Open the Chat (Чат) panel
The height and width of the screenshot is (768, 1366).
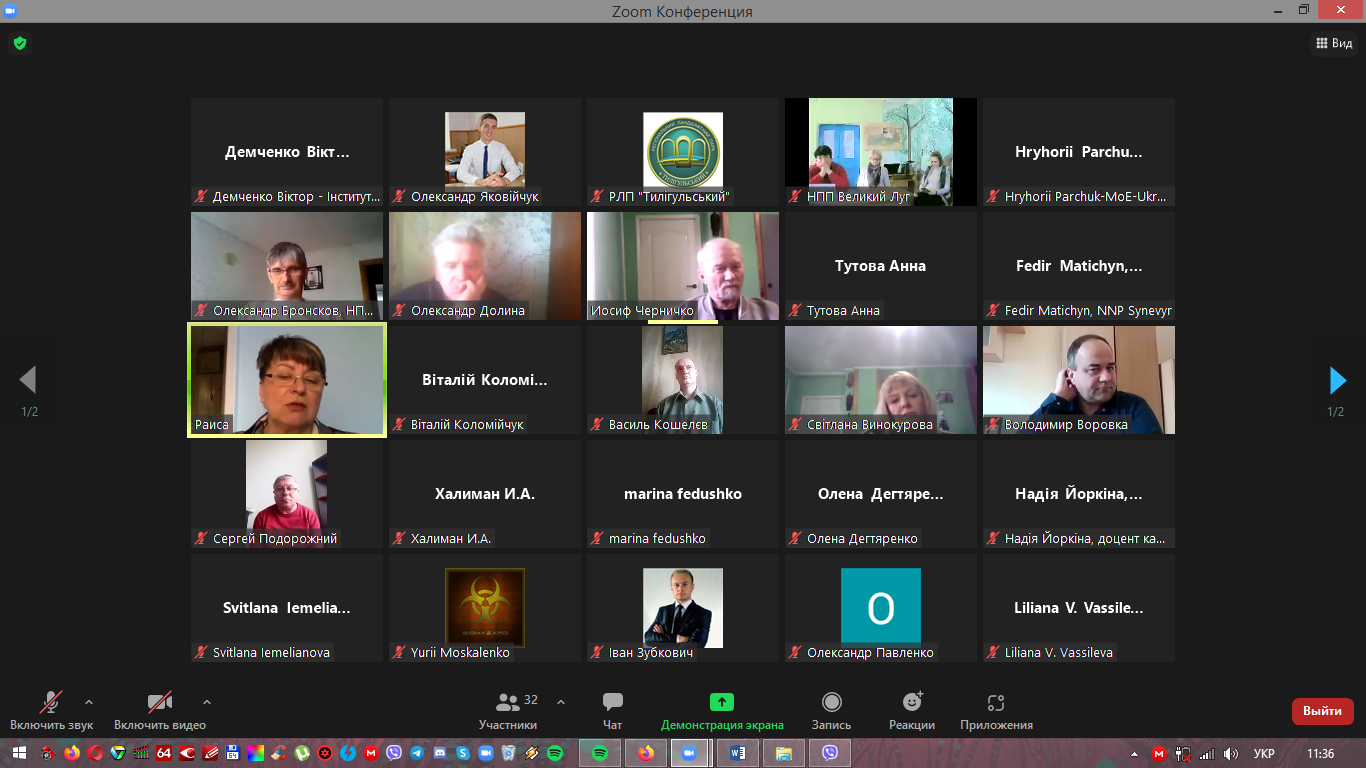612,710
